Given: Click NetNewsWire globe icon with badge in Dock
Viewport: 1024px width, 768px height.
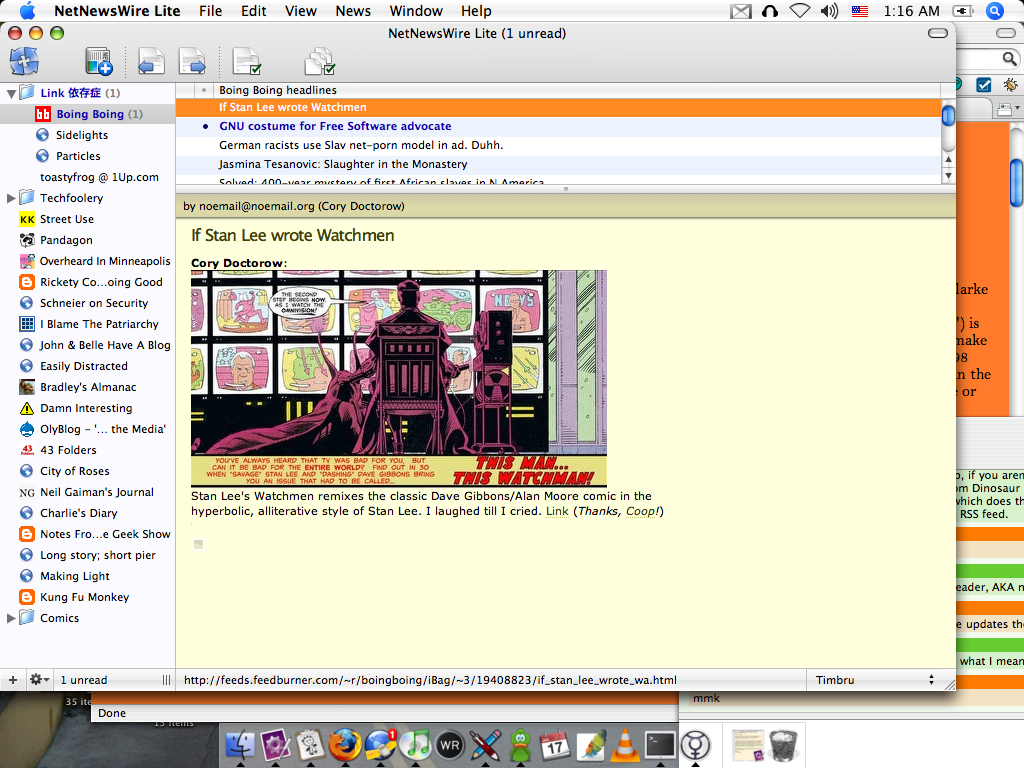Looking at the screenshot, I should click(x=380, y=744).
